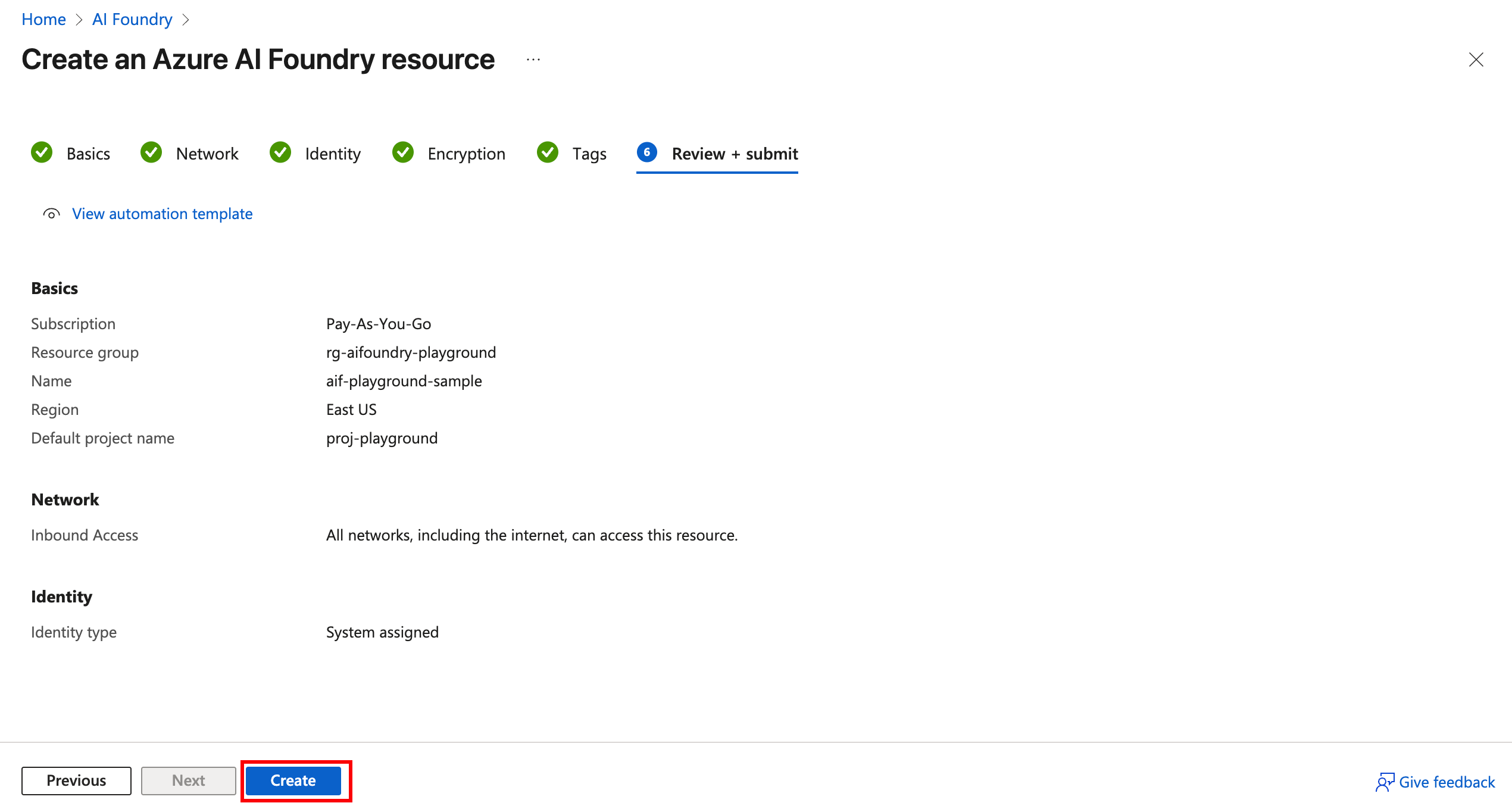Click the East US region value

coord(351,410)
